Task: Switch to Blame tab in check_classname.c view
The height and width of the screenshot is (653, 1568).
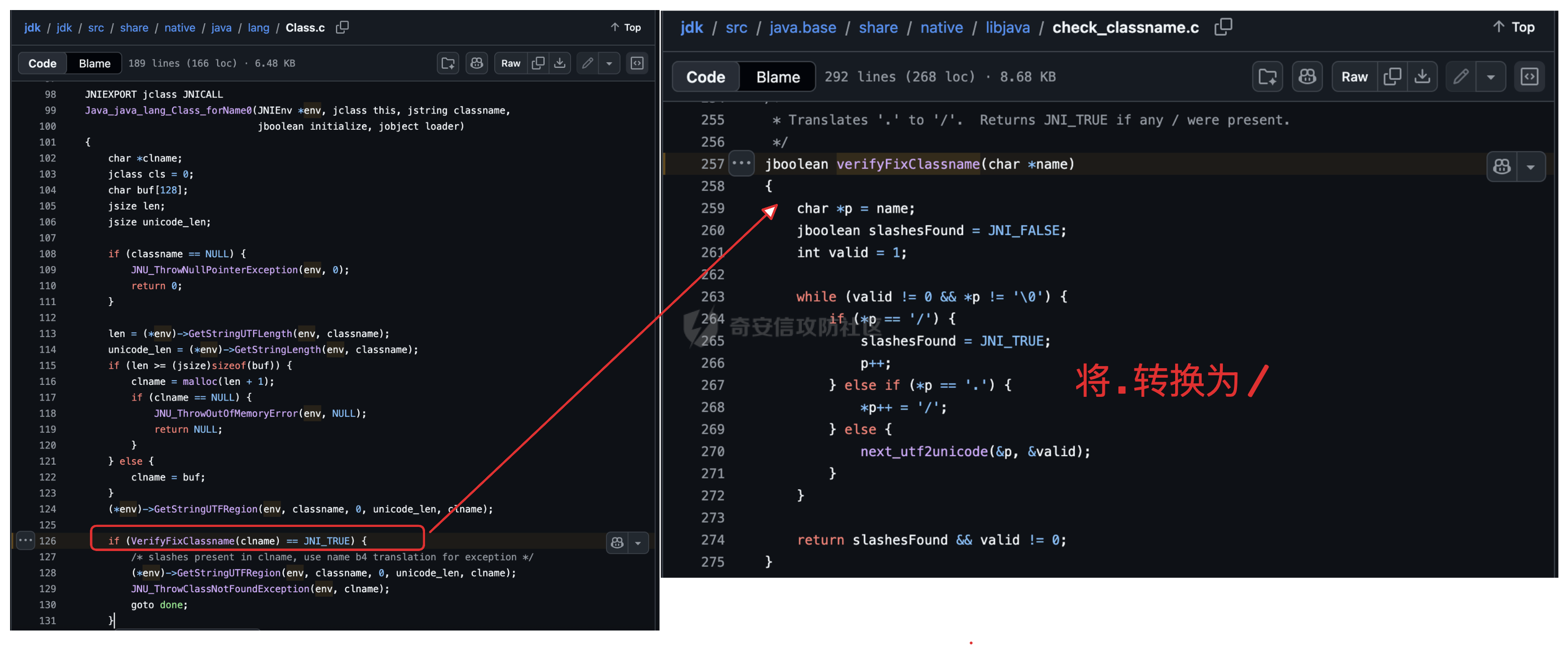Action: (777, 77)
